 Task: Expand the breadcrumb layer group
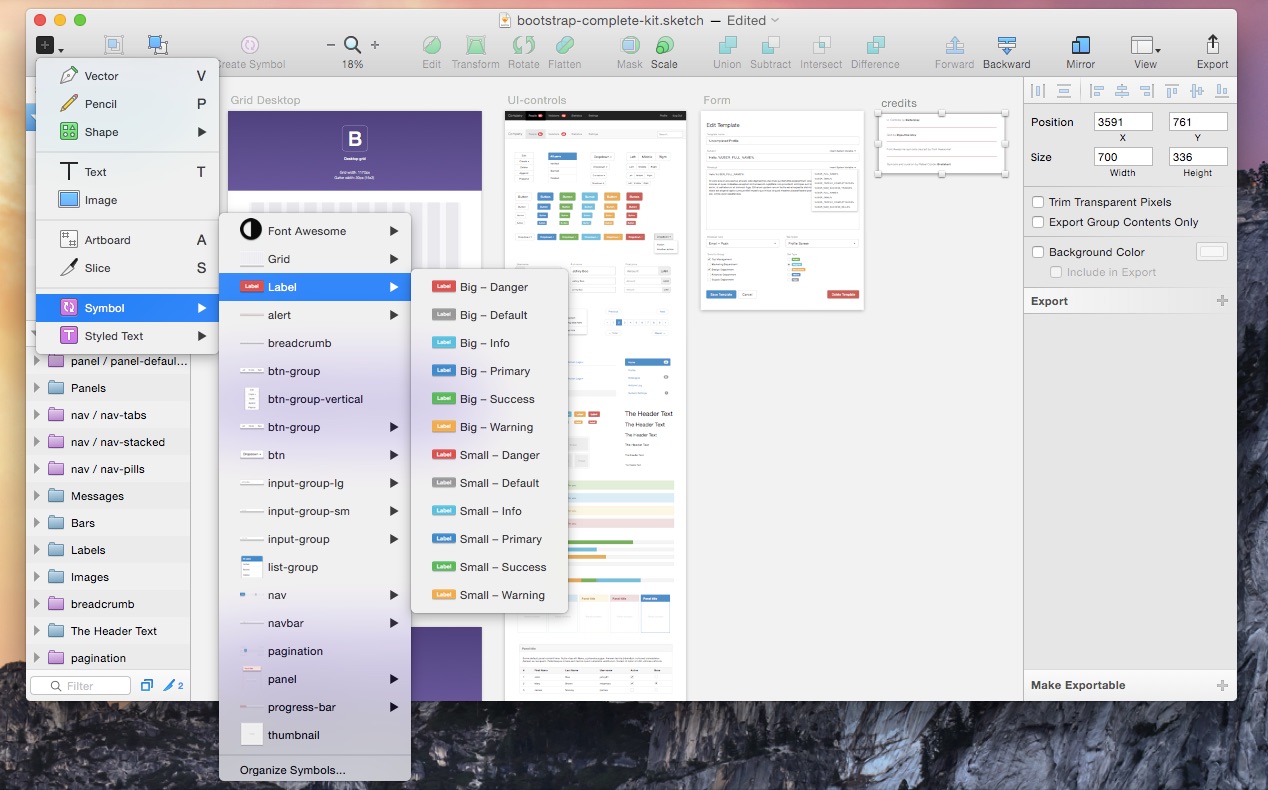tap(37, 604)
